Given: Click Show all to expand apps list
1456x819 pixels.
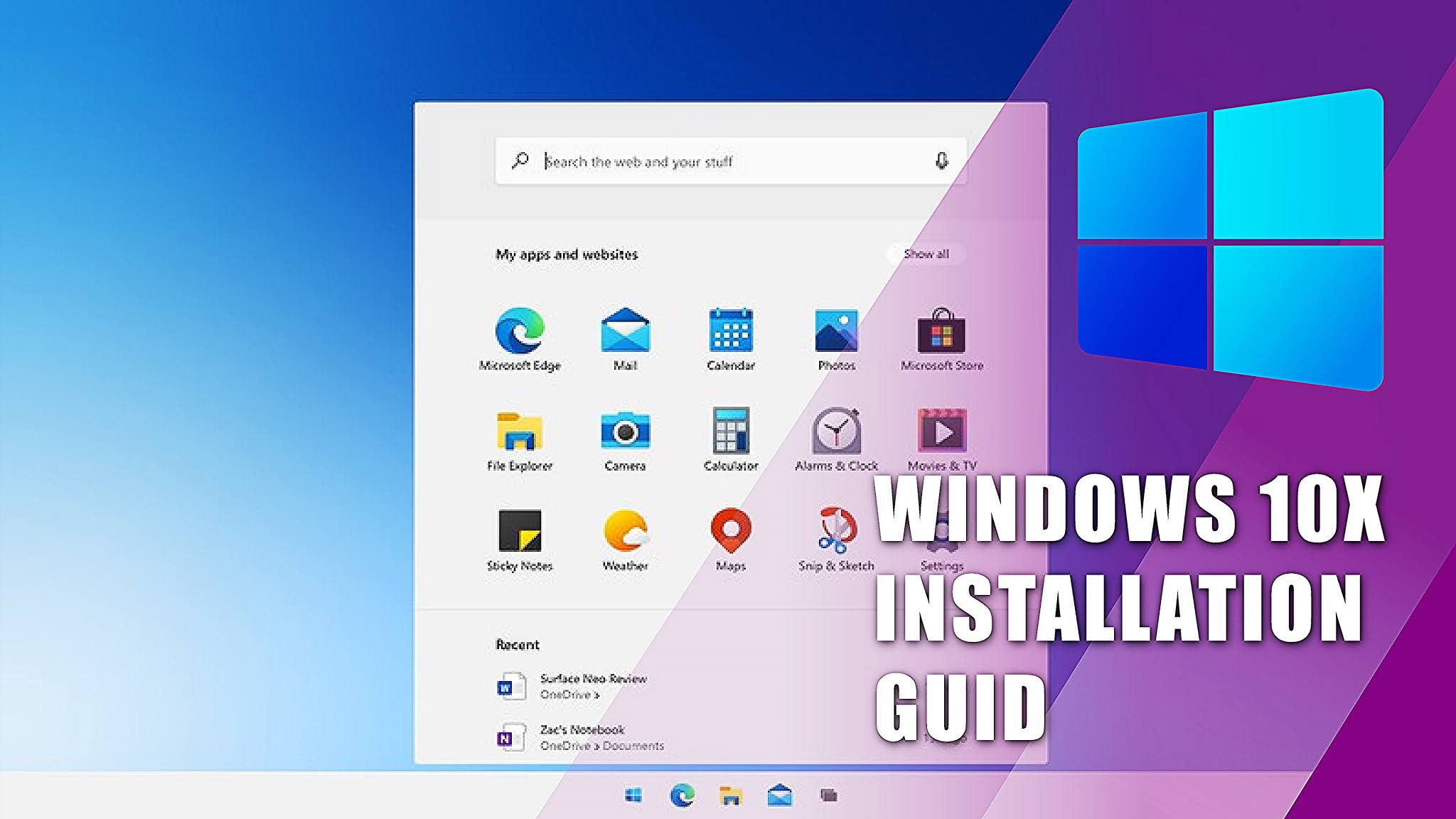Looking at the screenshot, I should coord(925,255).
